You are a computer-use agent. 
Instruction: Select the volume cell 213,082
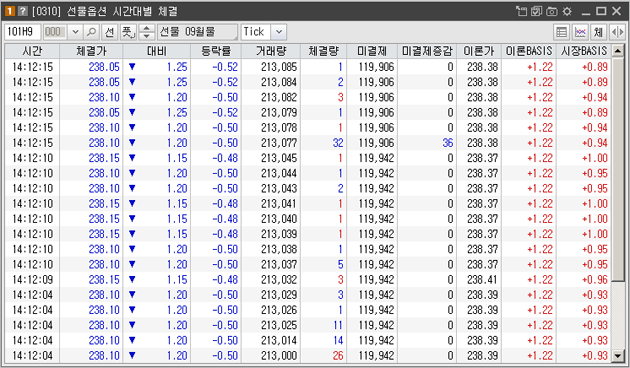tap(271, 97)
